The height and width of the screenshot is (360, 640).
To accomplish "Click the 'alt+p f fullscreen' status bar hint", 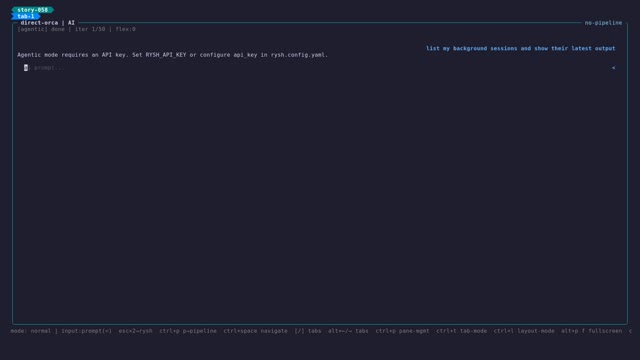I will point(591,331).
